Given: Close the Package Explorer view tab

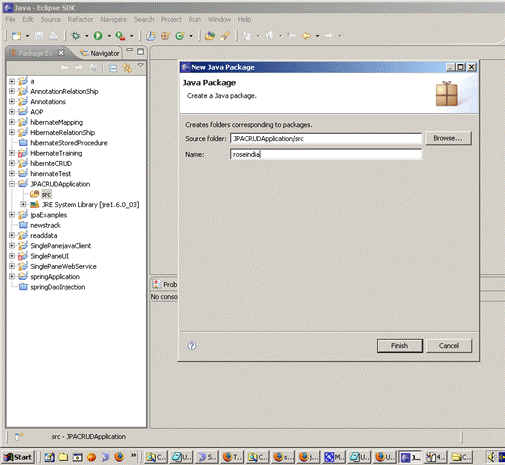Looking at the screenshot, I should point(61,53).
